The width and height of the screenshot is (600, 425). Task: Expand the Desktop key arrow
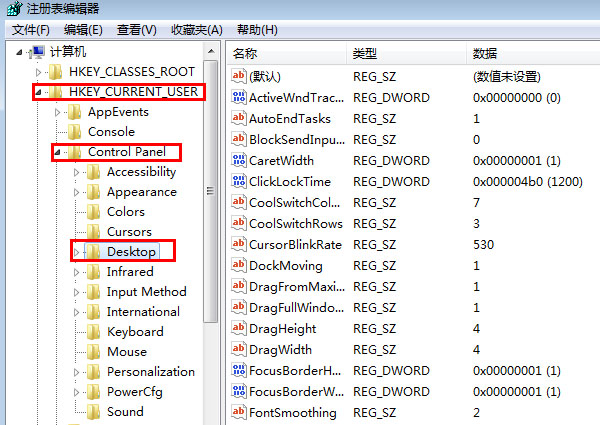click(77, 252)
